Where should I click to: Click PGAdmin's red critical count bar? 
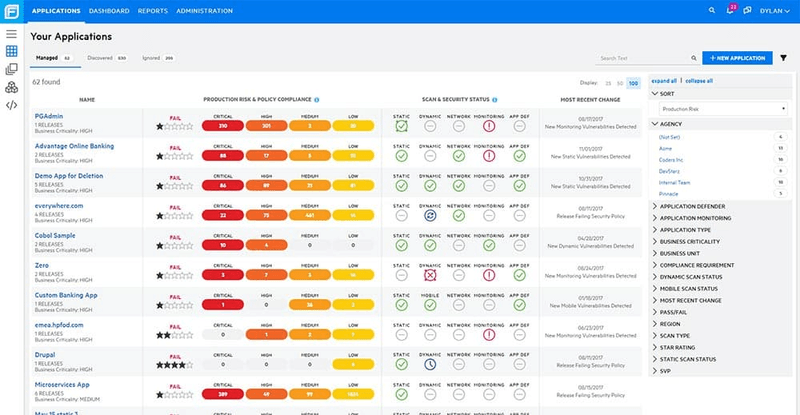click(223, 126)
